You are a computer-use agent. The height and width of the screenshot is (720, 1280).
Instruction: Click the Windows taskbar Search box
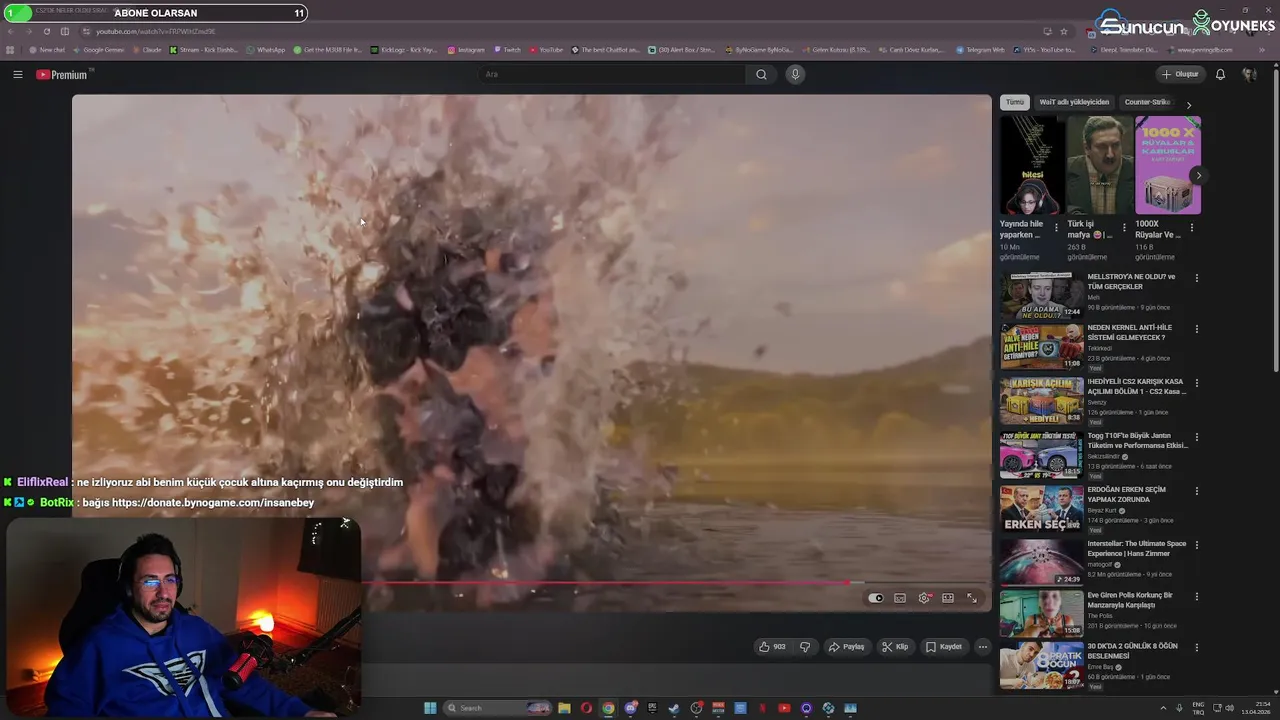(498, 708)
